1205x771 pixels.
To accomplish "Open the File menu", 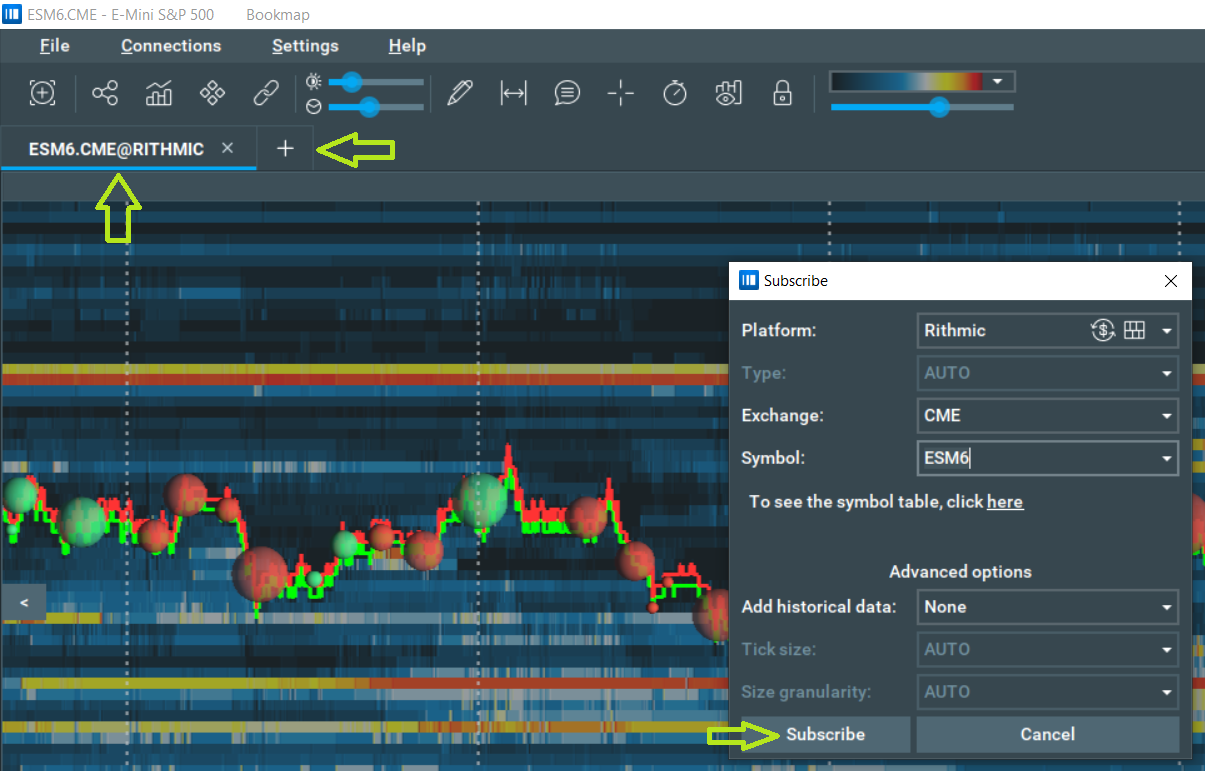I will tap(54, 46).
